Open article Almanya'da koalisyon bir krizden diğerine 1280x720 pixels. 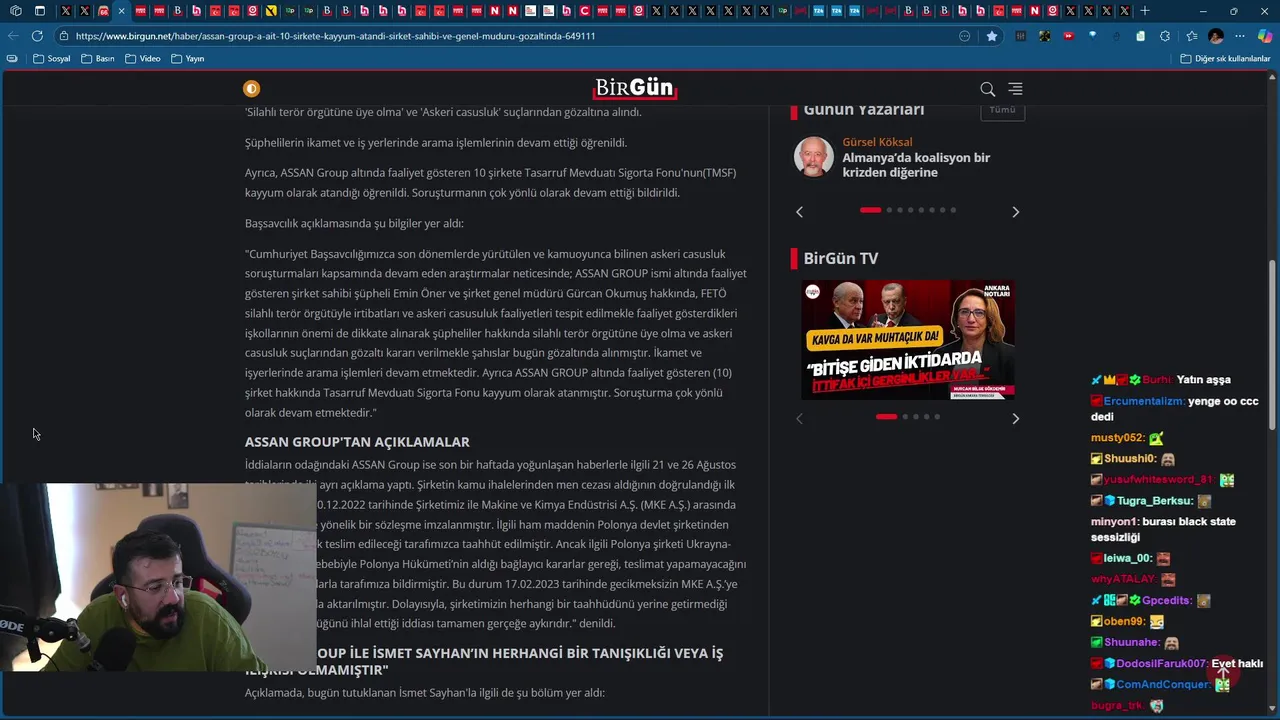click(916, 165)
